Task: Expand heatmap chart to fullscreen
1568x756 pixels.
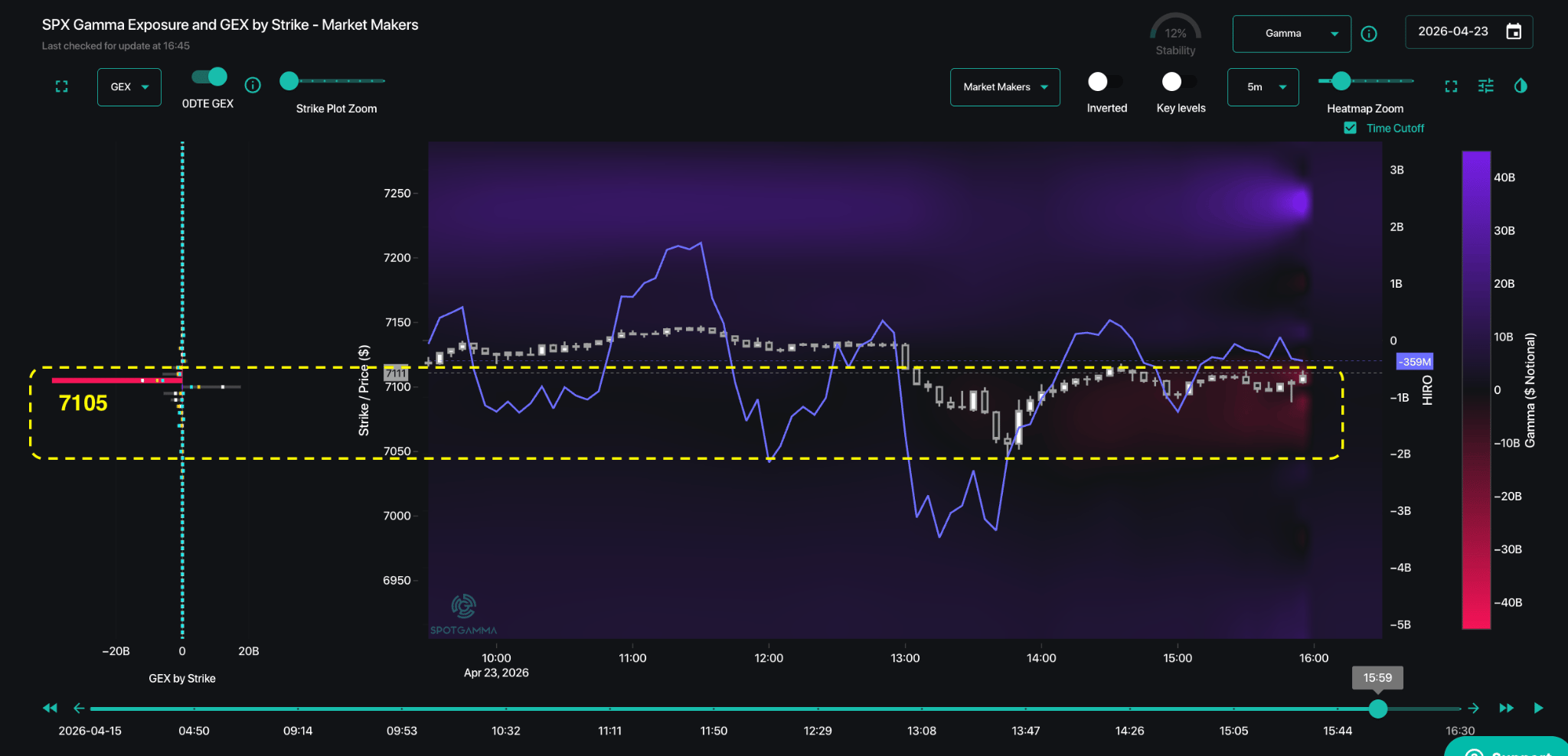Action: pos(1451,86)
